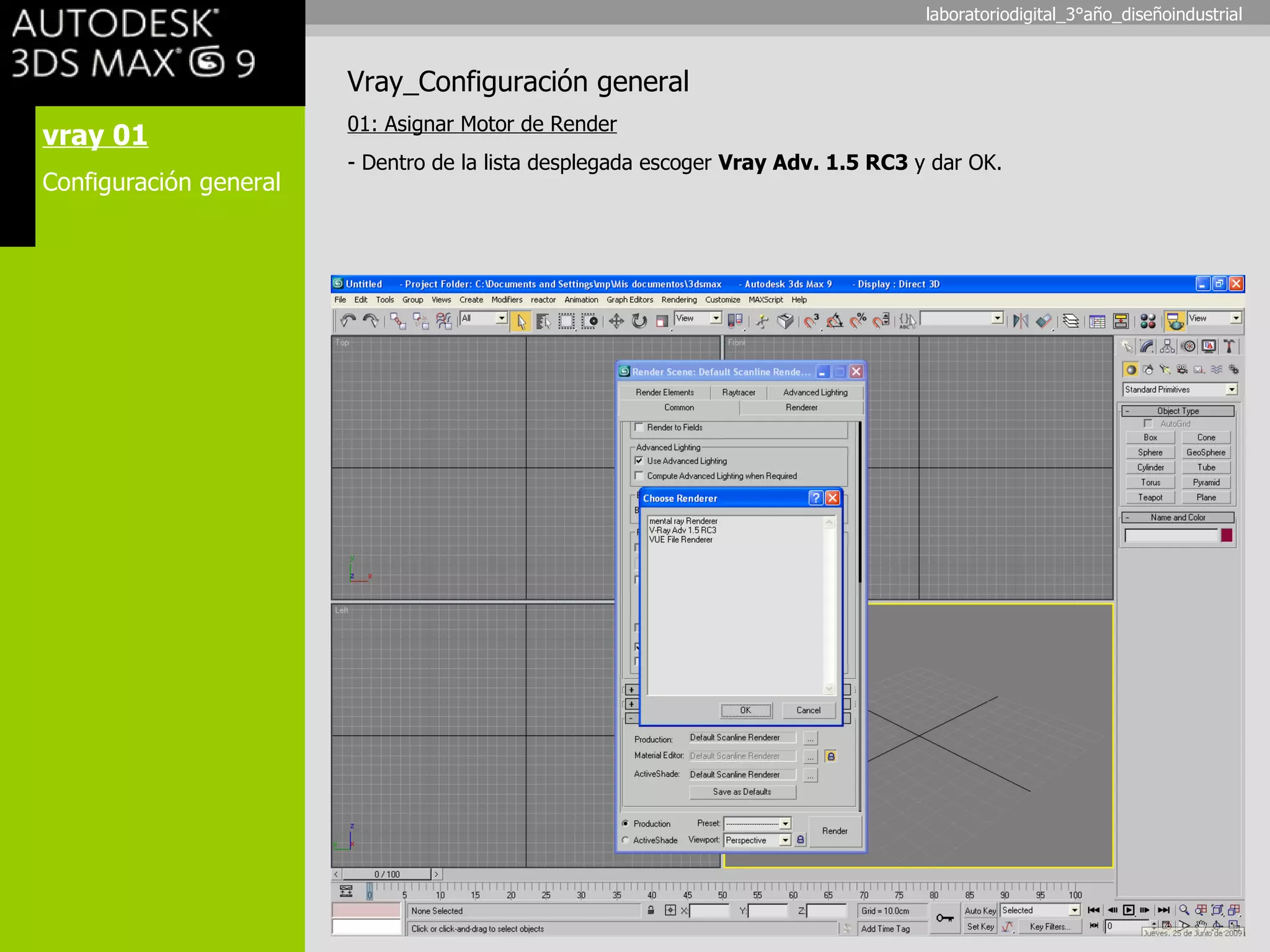The width and height of the screenshot is (1270, 952).
Task: Open the All selection filter dropdown
Action: pyautogui.click(x=484, y=318)
